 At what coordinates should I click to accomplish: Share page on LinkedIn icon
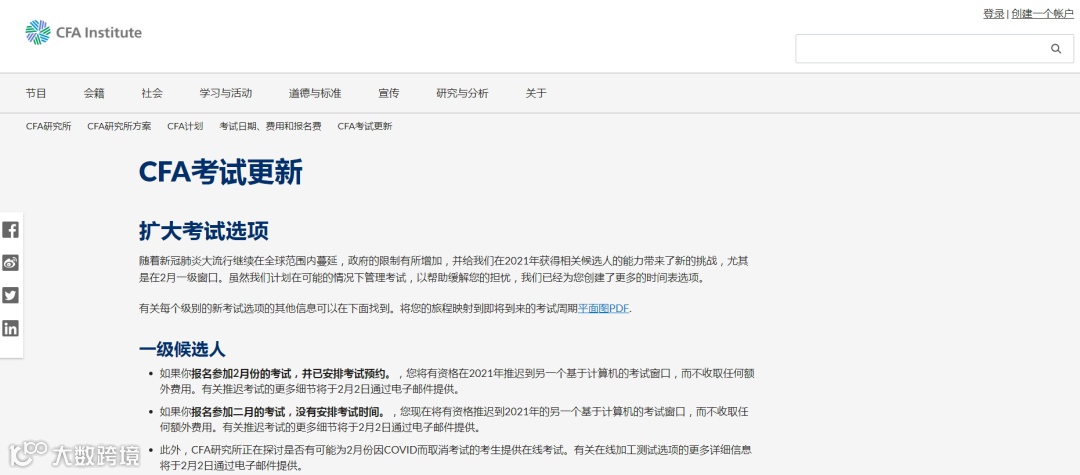[10, 328]
